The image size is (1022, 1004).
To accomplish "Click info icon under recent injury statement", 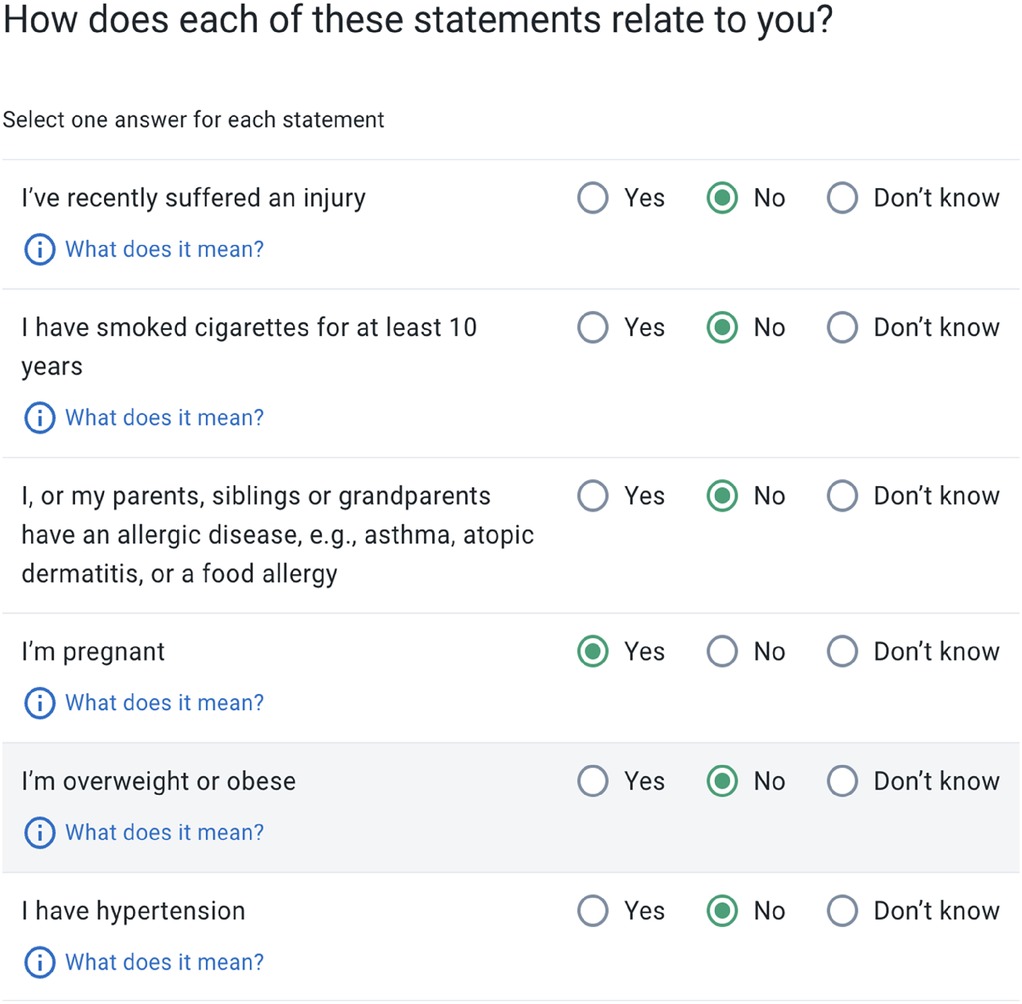I will (40, 250).
